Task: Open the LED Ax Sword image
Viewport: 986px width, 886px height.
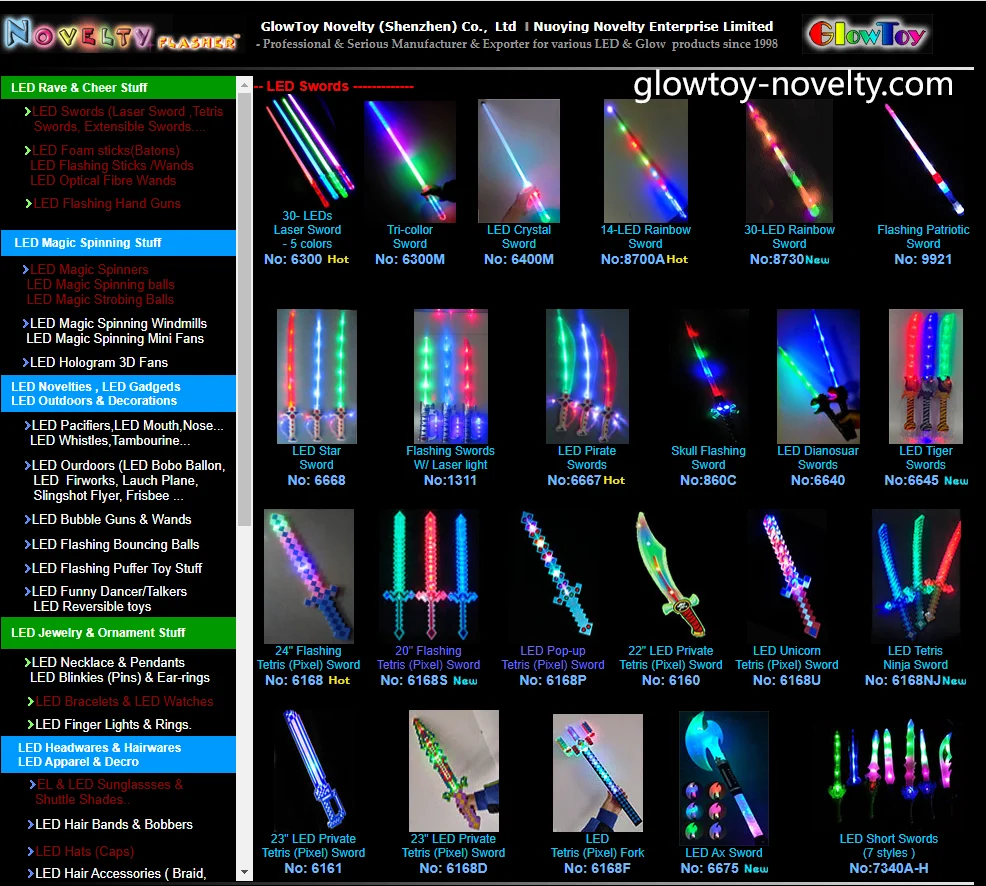Action: click(724, 777)
